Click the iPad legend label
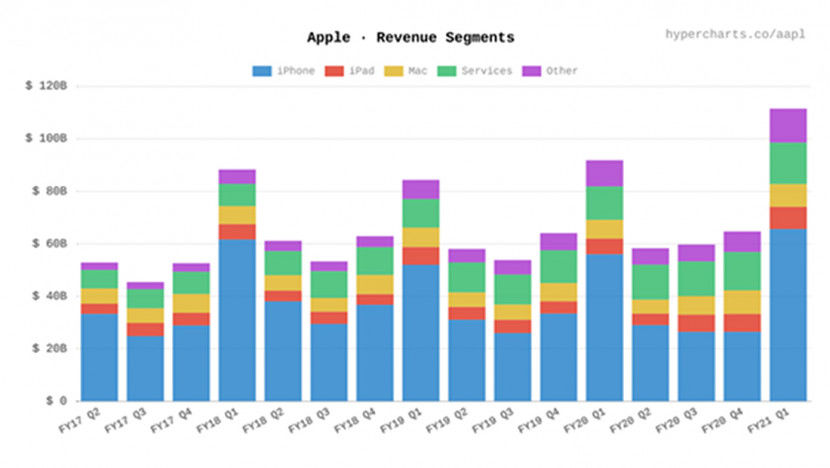The image size is (830, 468). pyautogui.click(x=362, y=71)
